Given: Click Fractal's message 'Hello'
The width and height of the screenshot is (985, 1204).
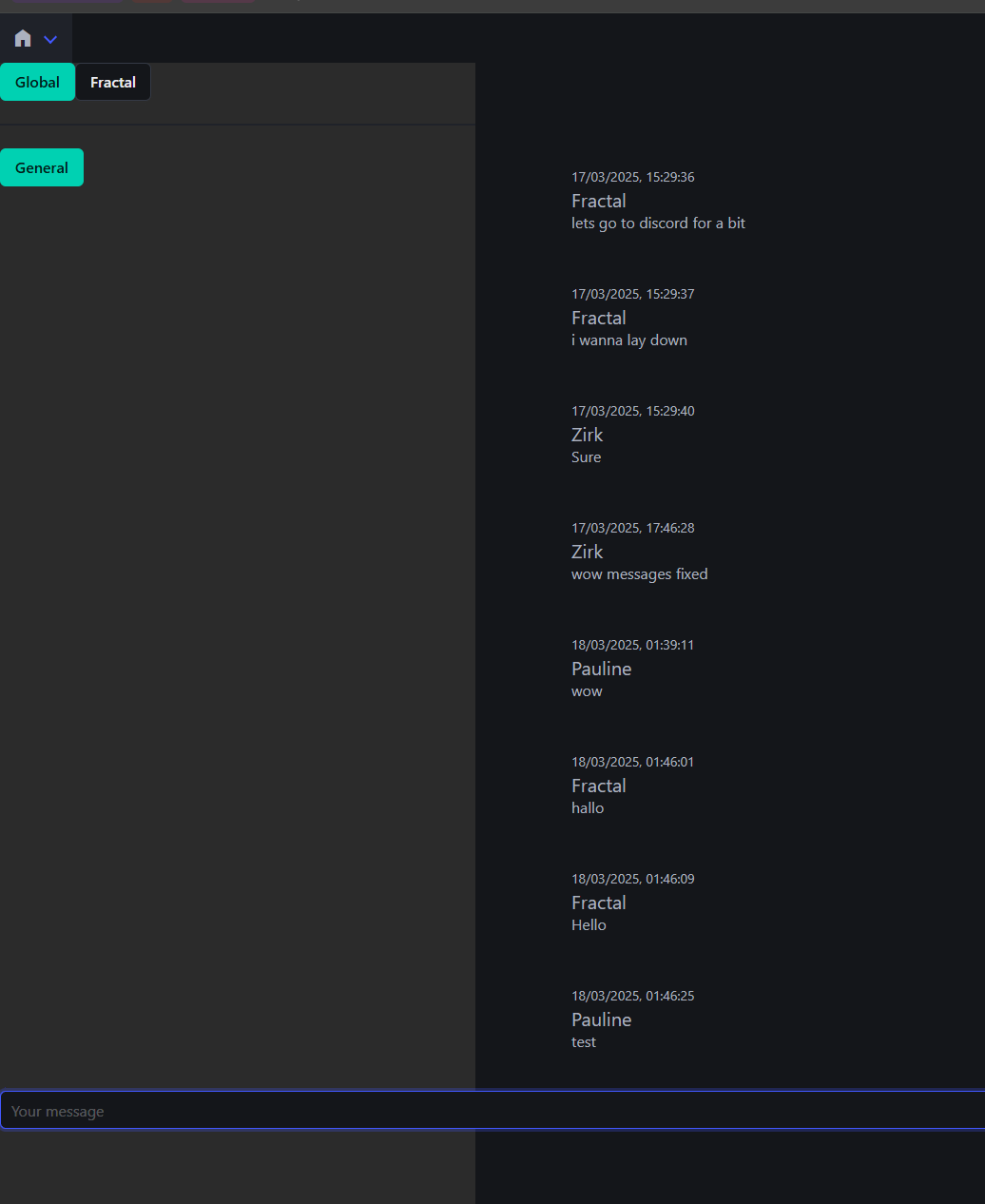Looking at the screenshot, I should click(x=589, y=925).
